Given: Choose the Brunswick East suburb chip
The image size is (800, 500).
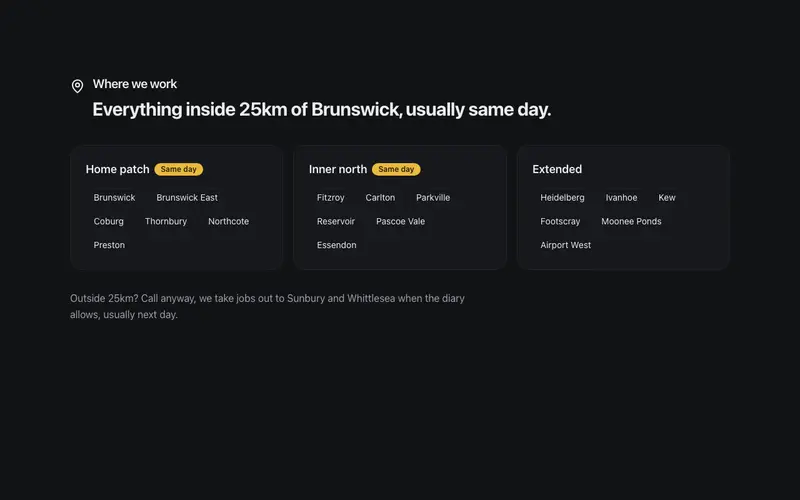Looking at the screenshot, I should [x=187, y=197].
